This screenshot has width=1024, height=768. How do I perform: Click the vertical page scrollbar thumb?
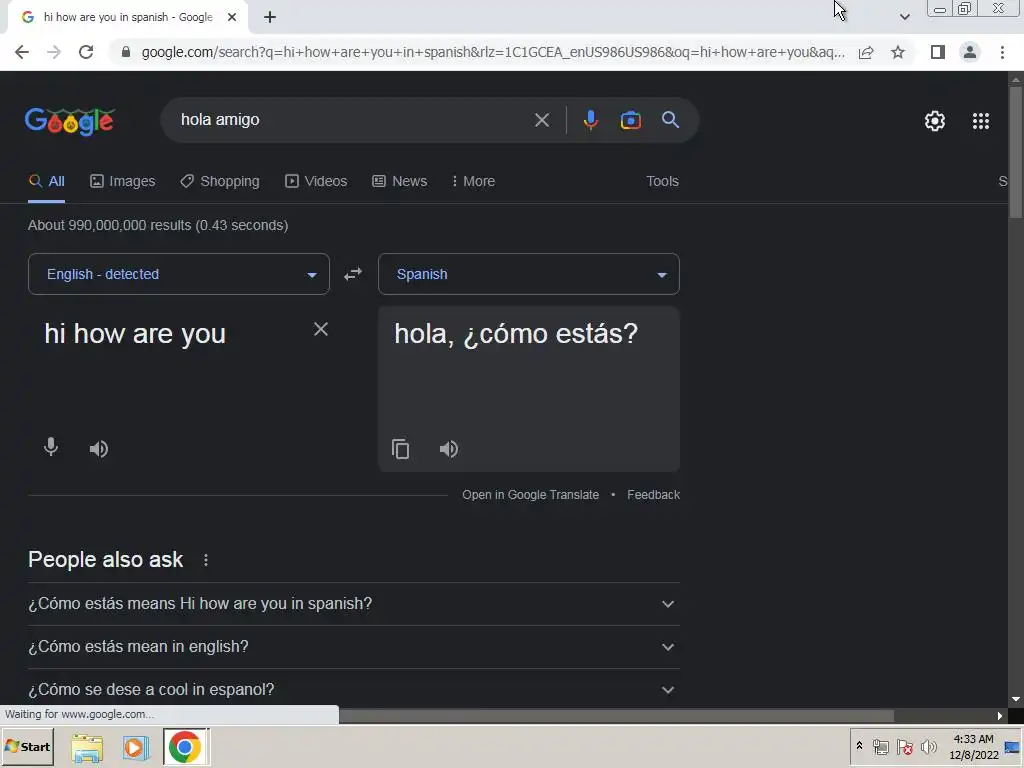1016,152
